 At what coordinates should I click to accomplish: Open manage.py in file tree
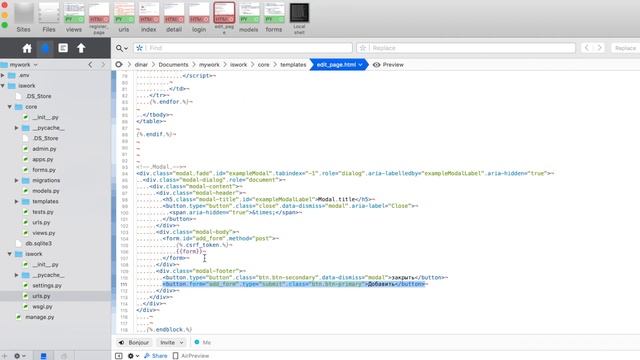(x=40, y=317)
